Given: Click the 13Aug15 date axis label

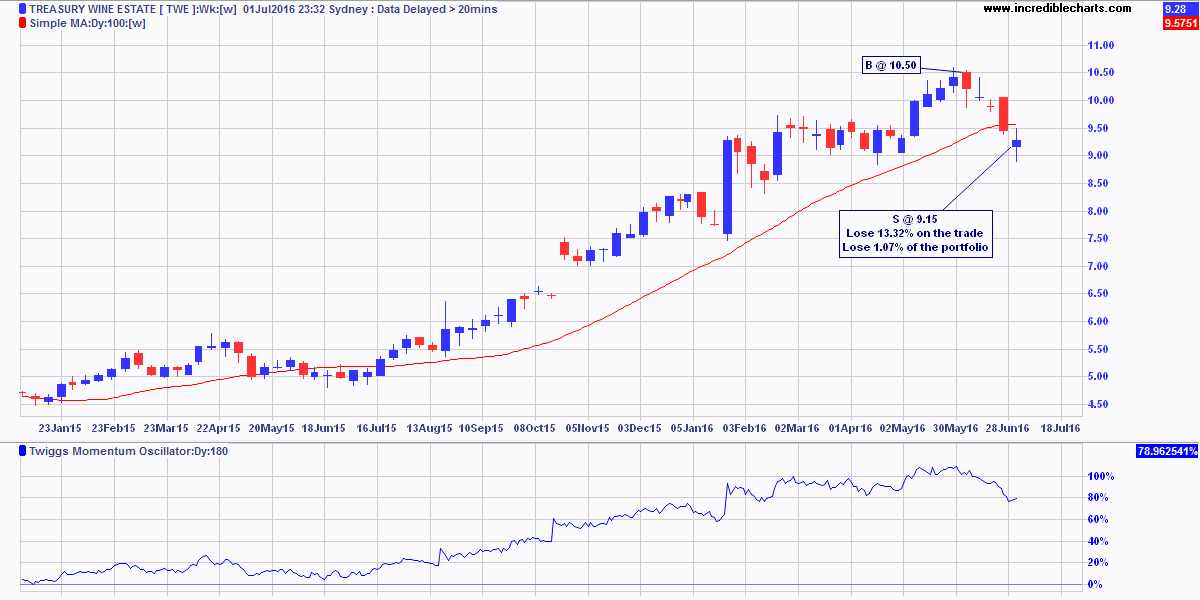Looking at the screenshot, I should click(x=429, y=427).
